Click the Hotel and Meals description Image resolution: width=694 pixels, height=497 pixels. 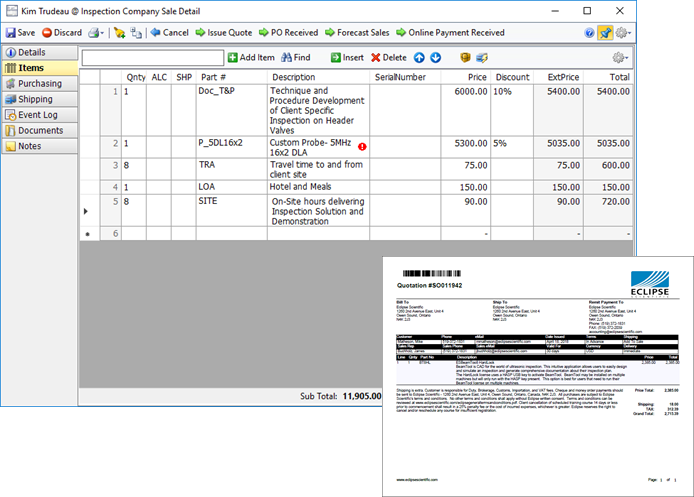(318, 187)
